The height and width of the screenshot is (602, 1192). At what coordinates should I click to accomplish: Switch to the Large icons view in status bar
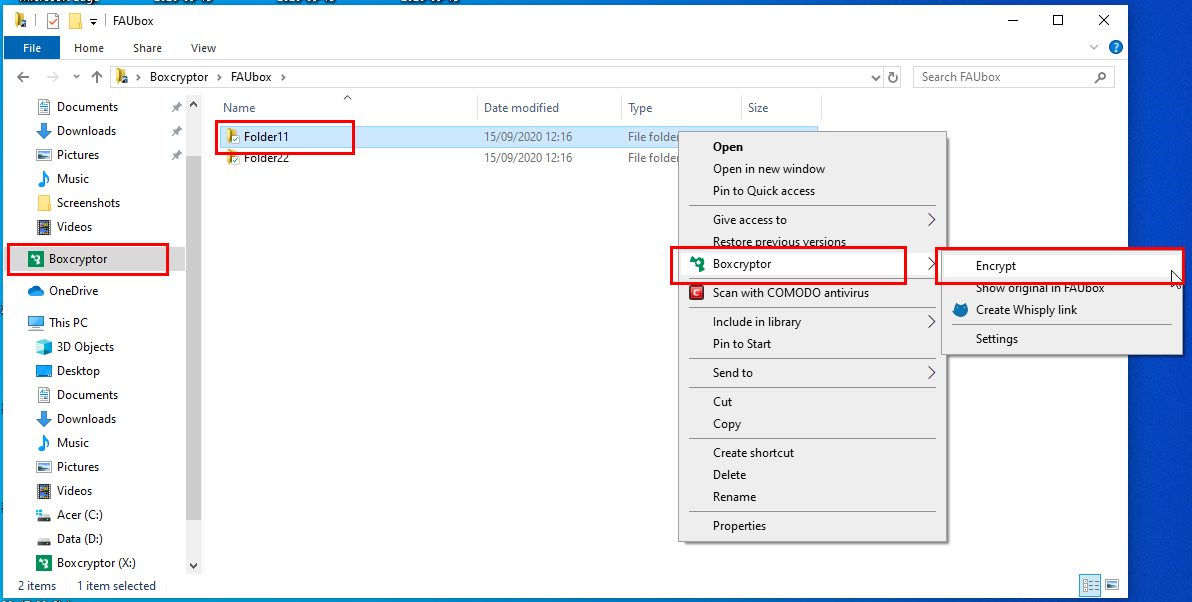pyautogui.click(x=1111, y=585)
